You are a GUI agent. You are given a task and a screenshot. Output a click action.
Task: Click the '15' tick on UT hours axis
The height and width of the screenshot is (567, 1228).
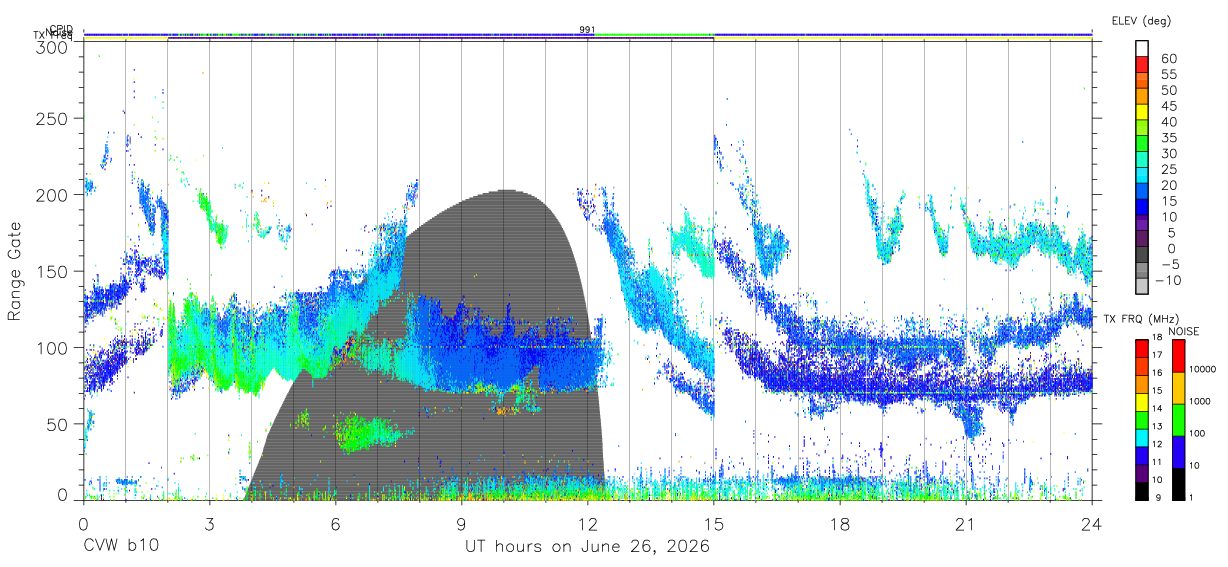714,523
